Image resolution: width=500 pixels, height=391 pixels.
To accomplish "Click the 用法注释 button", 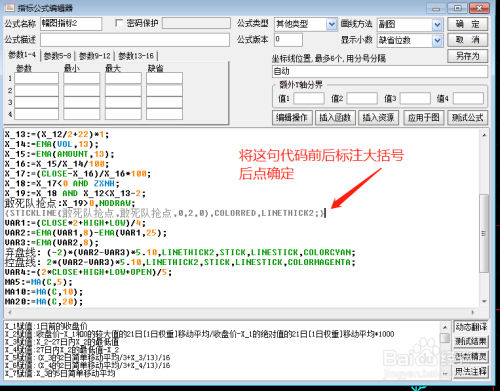I will click(x=471, y=371).
